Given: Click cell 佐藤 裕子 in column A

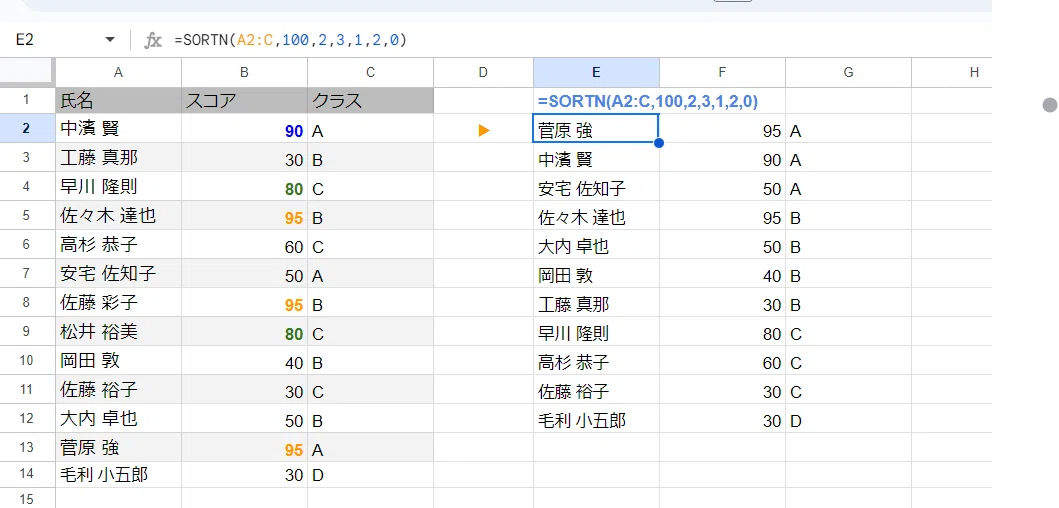Looking at the screenshot, I should [x=118, y=390].
